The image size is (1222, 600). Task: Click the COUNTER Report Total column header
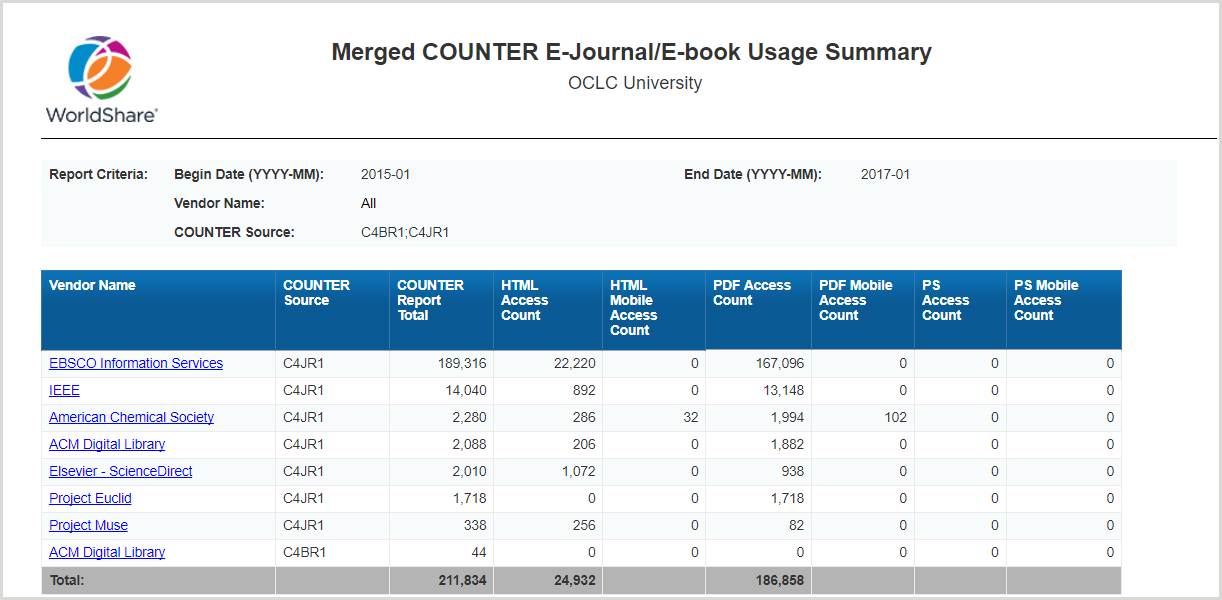(x=441, y=309)
